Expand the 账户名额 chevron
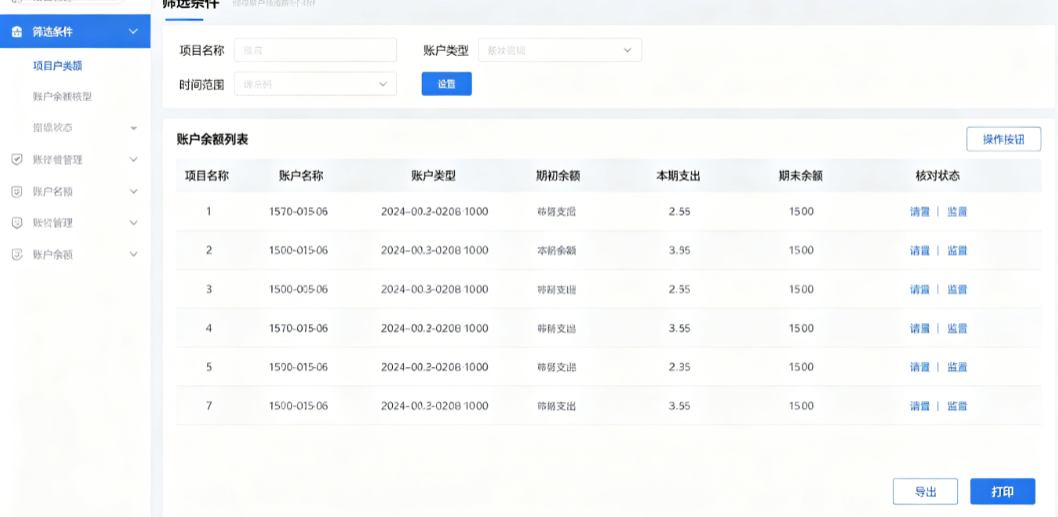The height and width of the screenshot is (517, 1058). pyautogui.click(x=134, y=192)
